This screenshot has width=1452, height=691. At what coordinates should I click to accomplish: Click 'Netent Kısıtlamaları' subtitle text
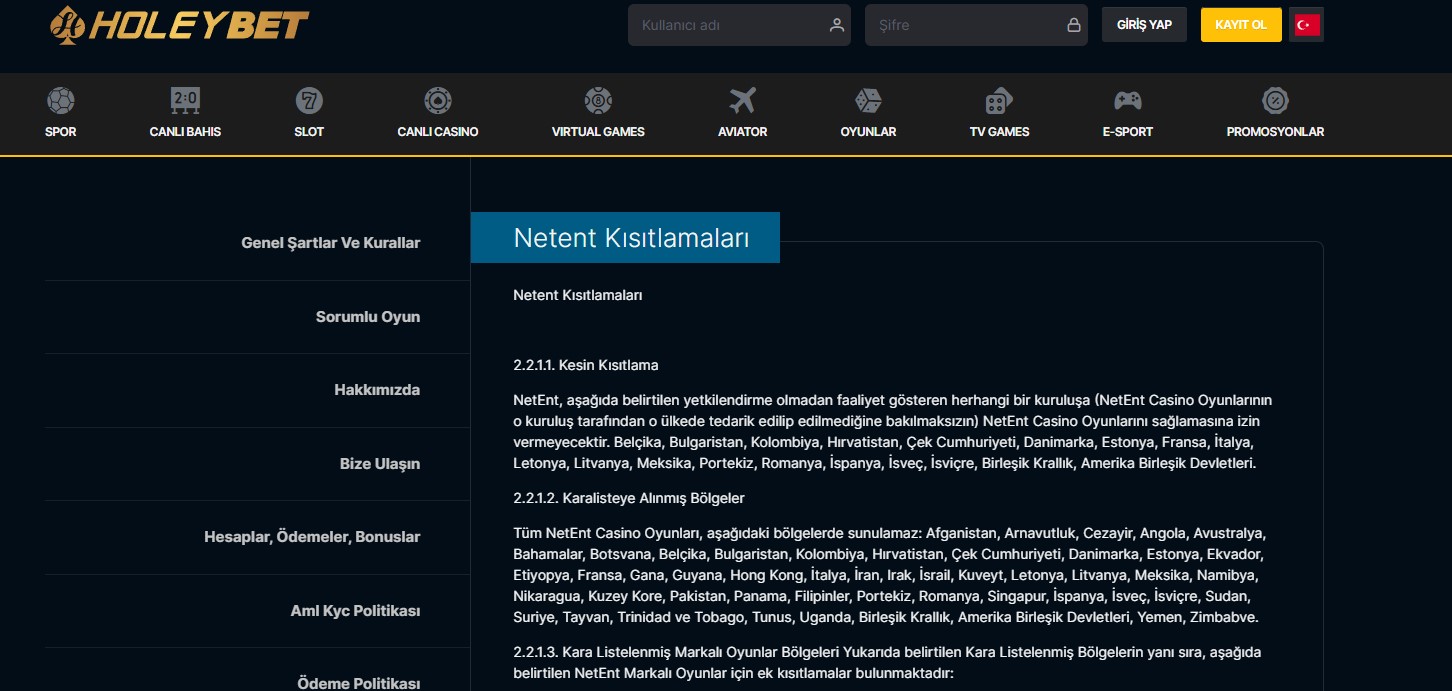(578, 296)
